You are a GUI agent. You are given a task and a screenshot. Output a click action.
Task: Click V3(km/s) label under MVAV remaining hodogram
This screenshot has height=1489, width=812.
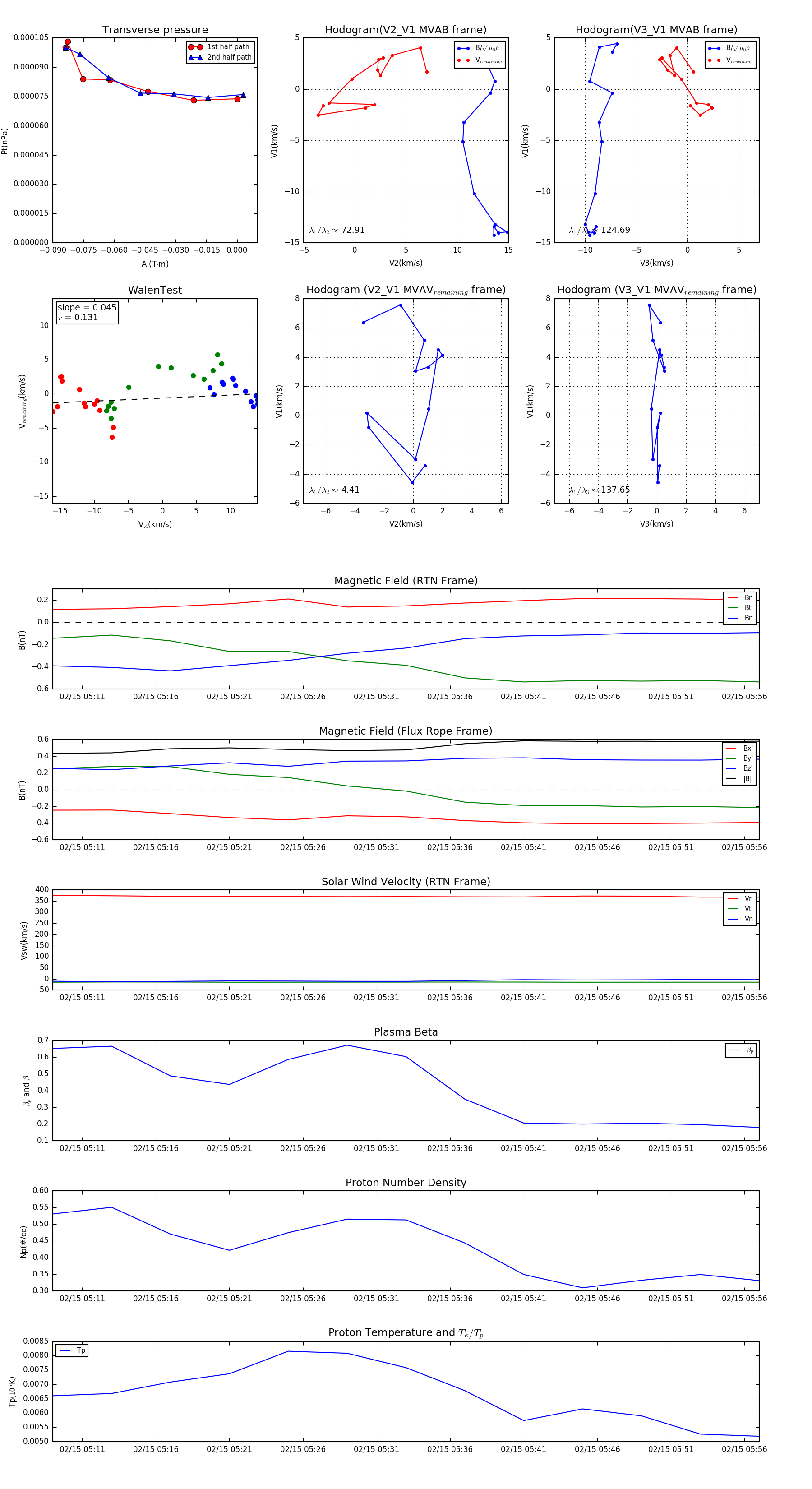(x=656, y=524)
